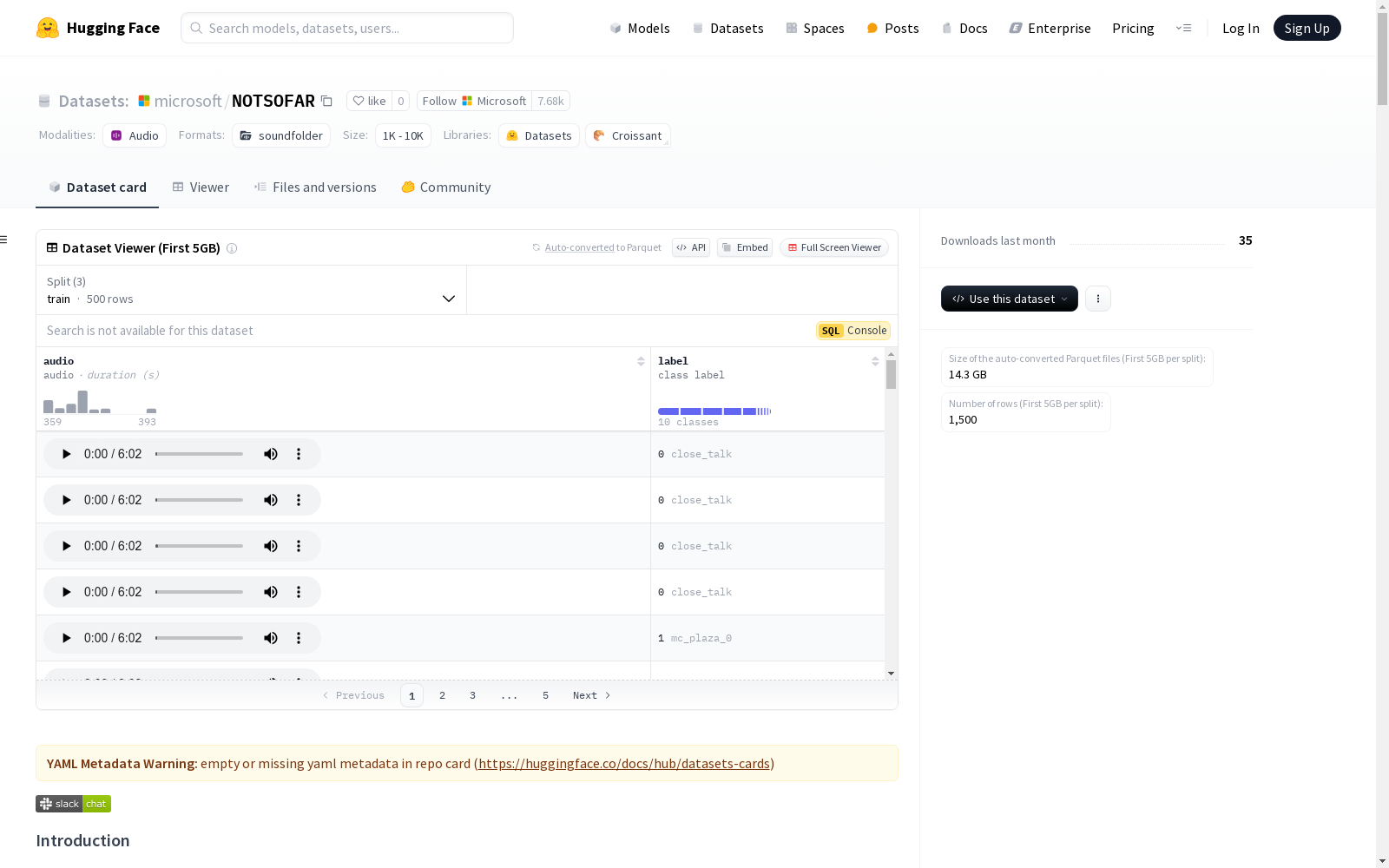The width and height of the screenshot is (1389, 868).
Task: Play the second audio row
Action: [x=66, y=500]
